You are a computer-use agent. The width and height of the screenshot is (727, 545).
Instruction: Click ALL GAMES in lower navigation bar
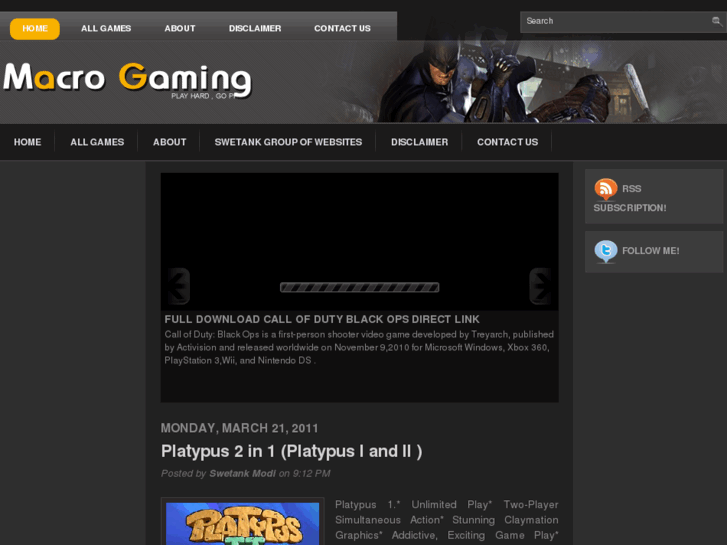(97, 142)
